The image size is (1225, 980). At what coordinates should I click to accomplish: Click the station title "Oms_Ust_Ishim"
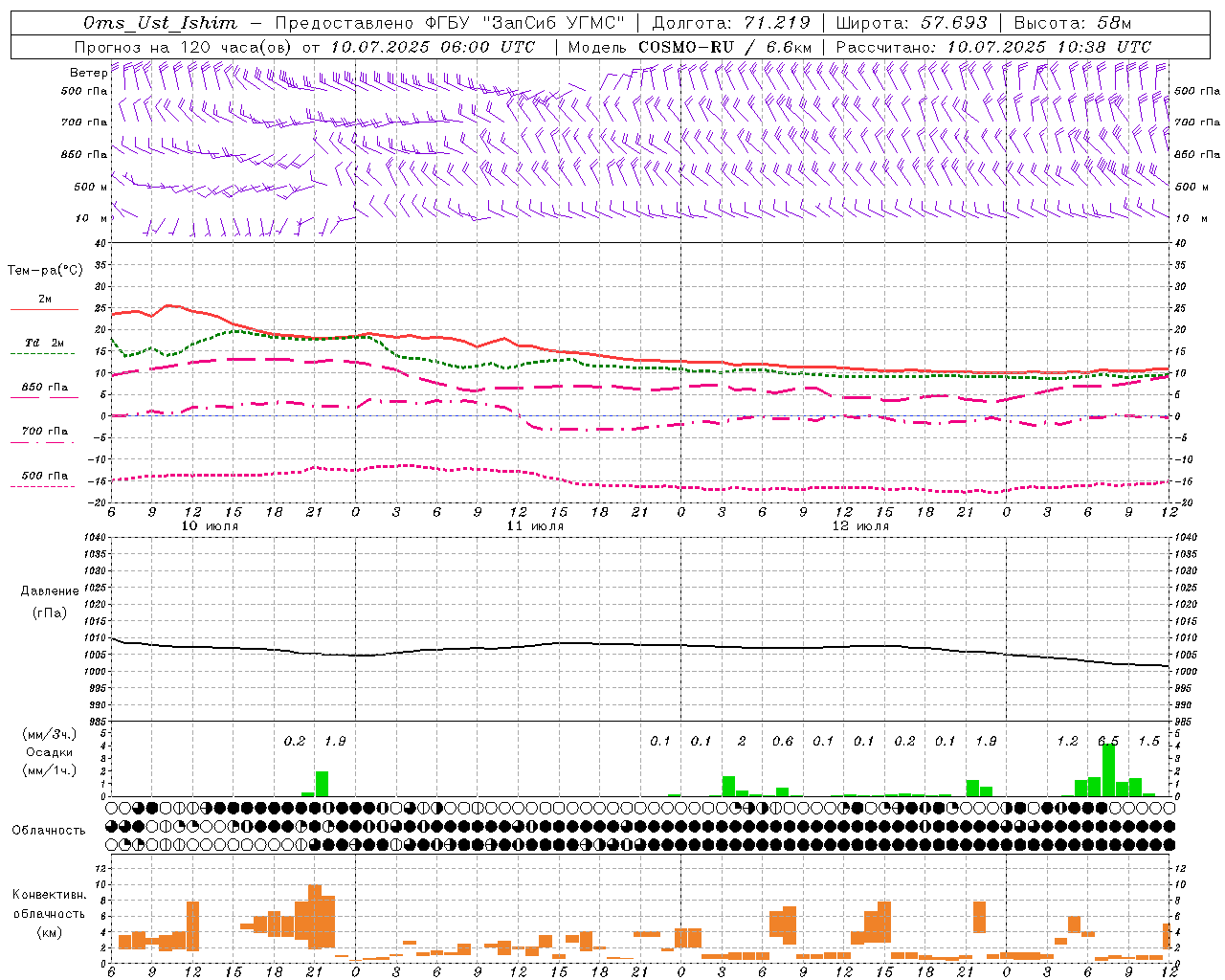click(160, 23)
